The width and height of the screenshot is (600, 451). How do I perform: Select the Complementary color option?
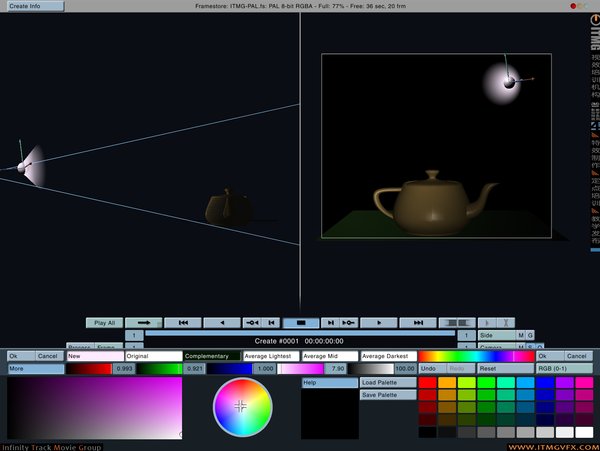pos(212,356)
